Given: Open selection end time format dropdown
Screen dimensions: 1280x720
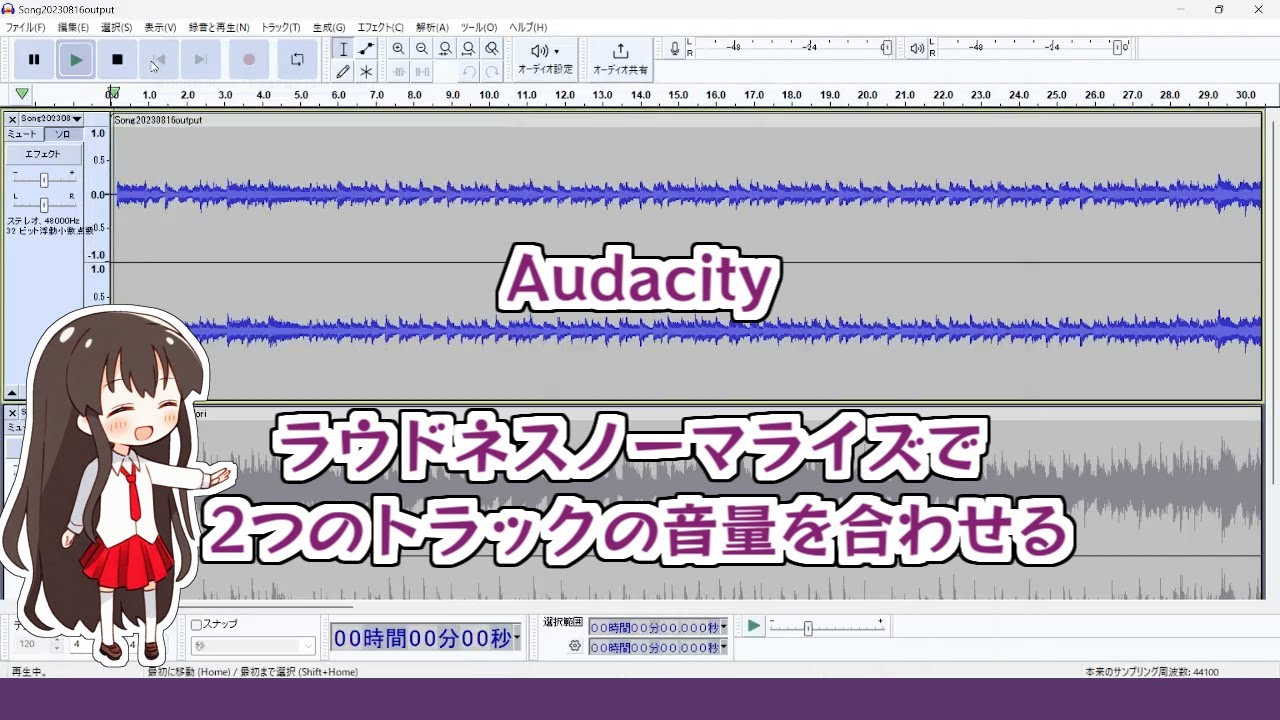Looking at the screenshot, I should tap(724, 647).
